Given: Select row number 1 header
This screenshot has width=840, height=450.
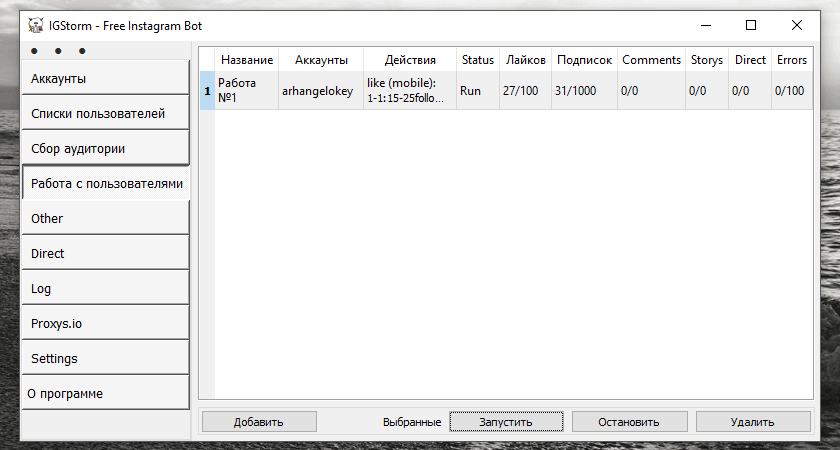Looking at the screenshot, I should [x=207, y=91].
